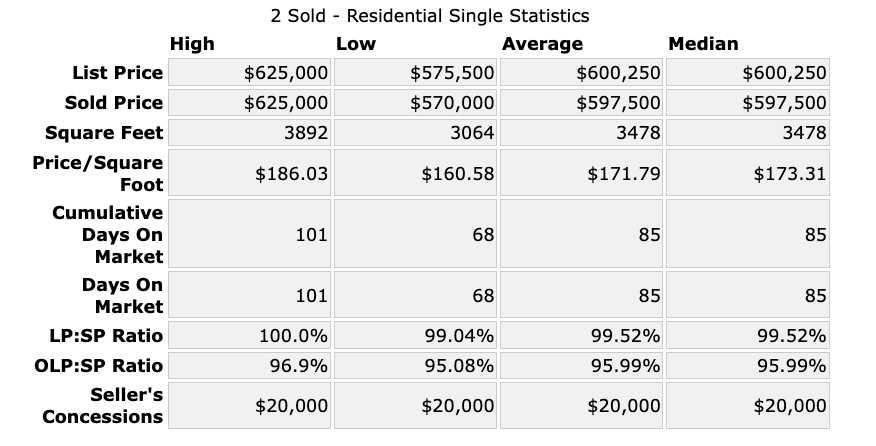Select the High column header
Screen dimensions: 876x446
[x=192, y=44]
